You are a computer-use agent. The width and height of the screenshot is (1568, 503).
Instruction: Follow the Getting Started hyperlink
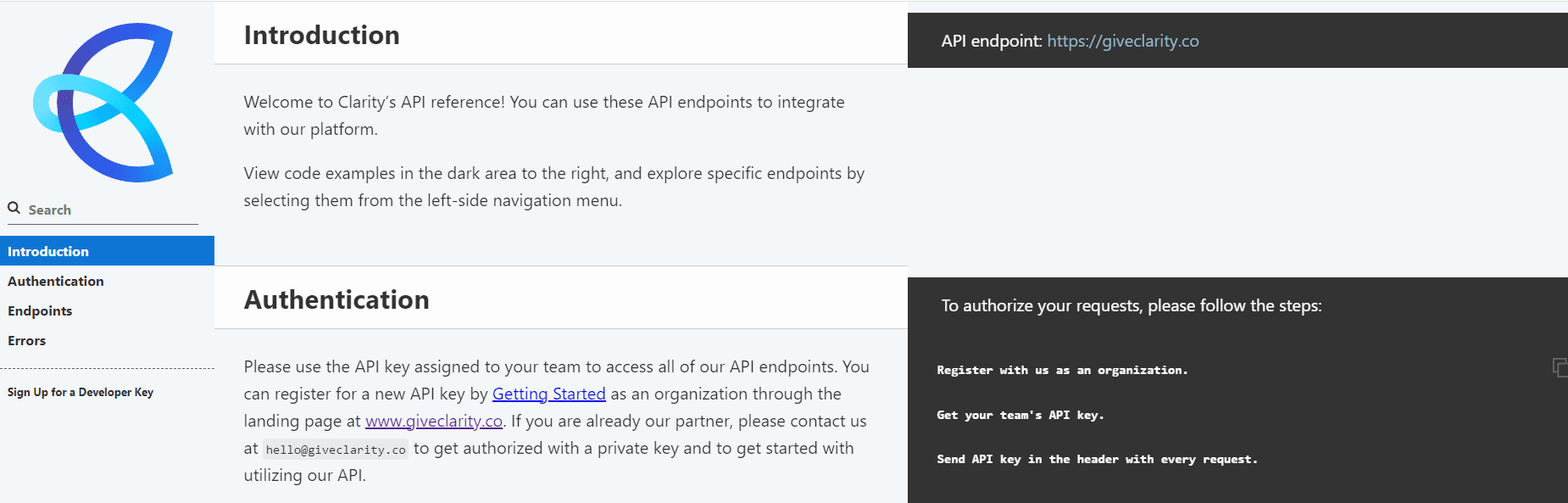[548, 394]
